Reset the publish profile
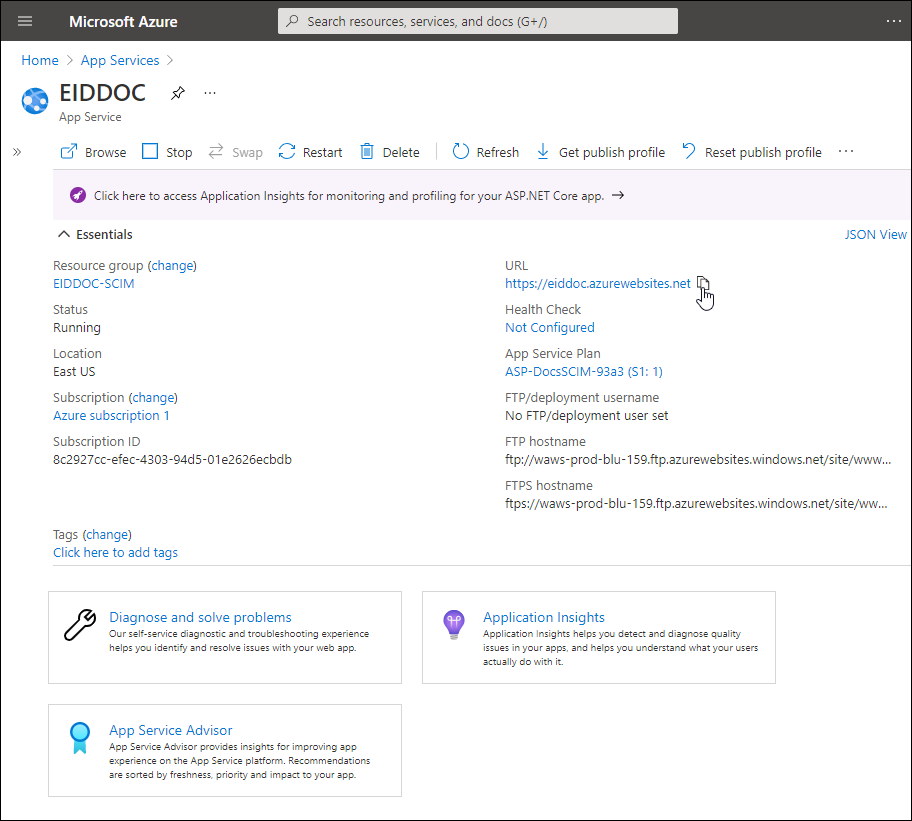The height and width of the screenshot is (821, 912). point(751,152)
